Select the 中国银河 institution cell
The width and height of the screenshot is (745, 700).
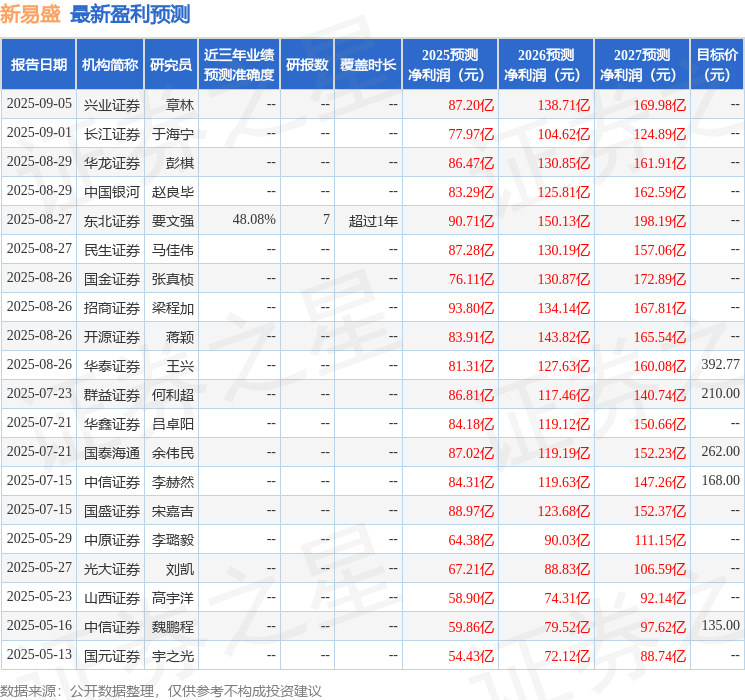click(112, 192)
